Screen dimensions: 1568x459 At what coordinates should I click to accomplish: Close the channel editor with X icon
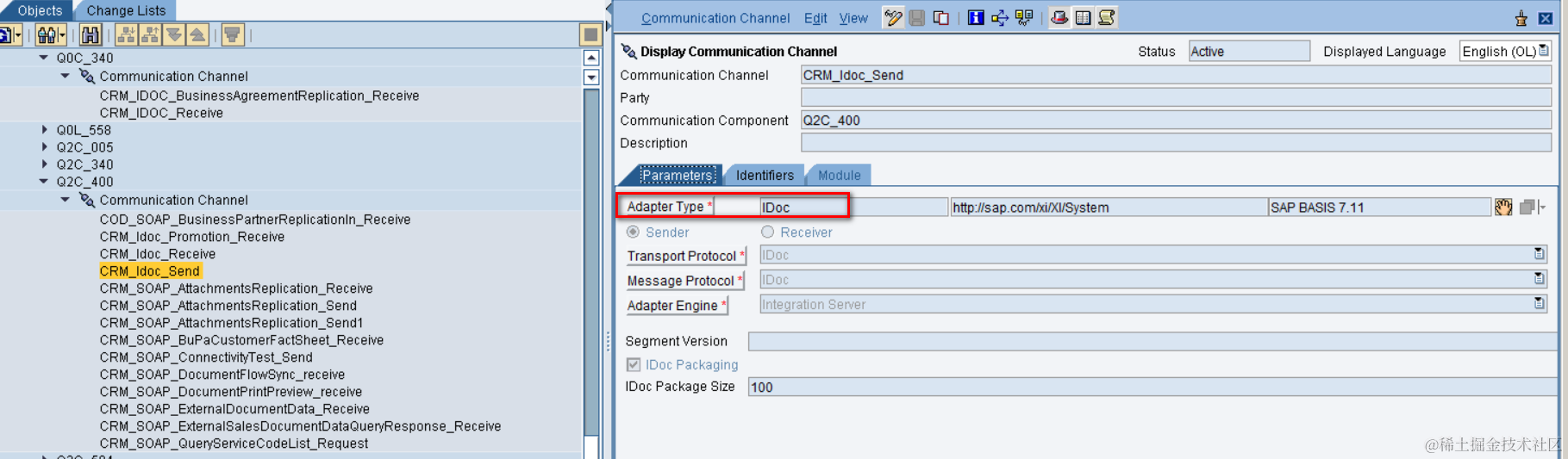[x=1546, y=18]
